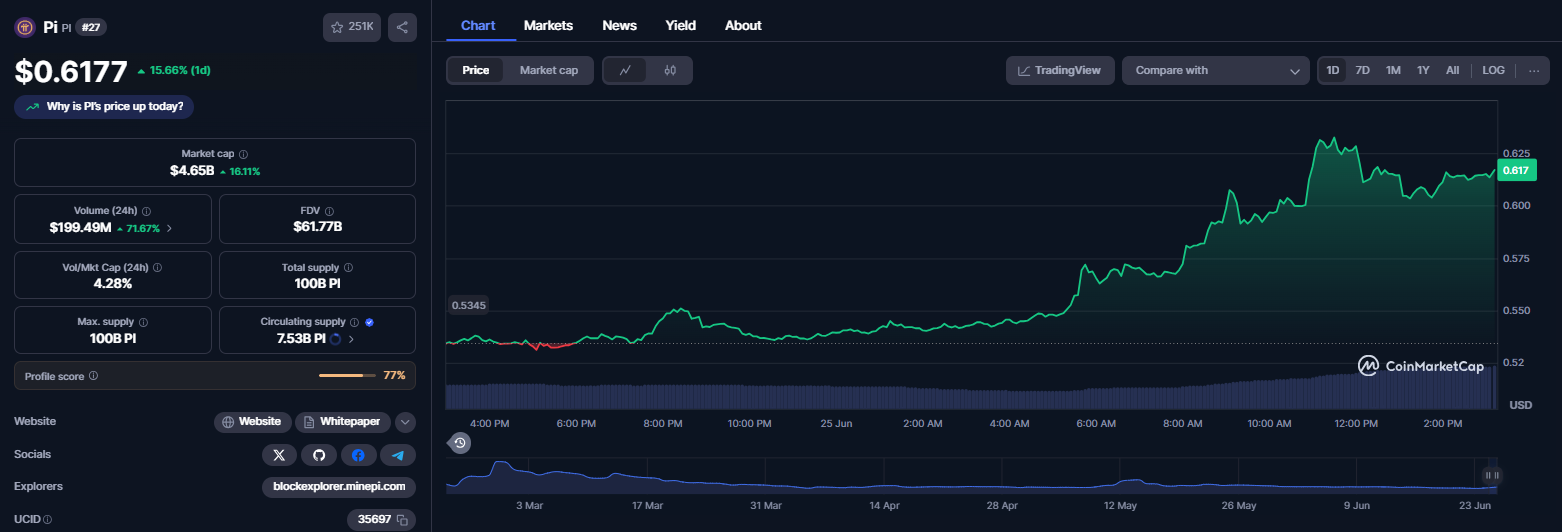1562x532 pixels.
Task: Open the Website link button
Action: pos(253,422)
